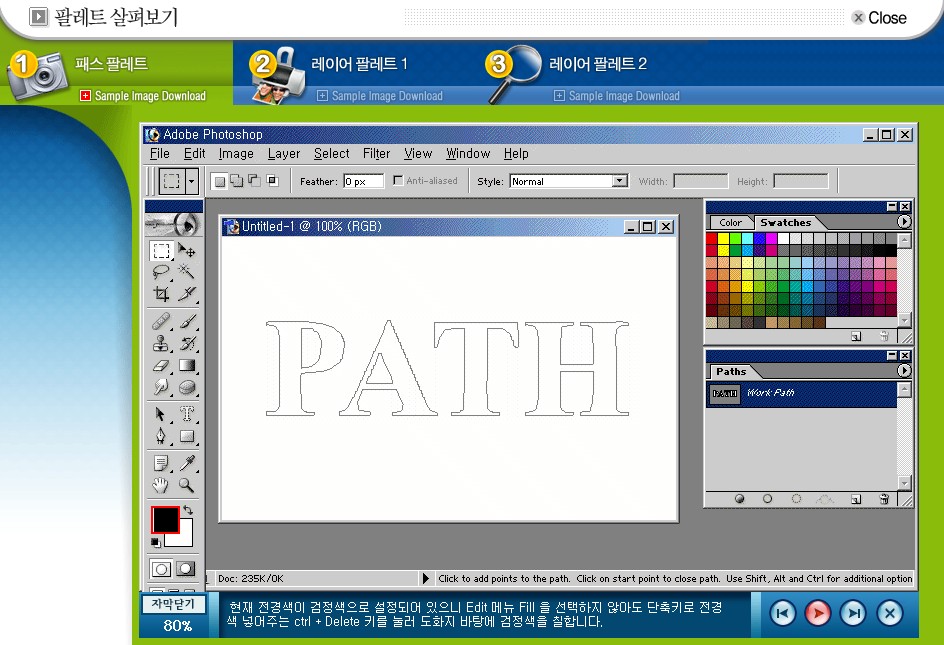This screenshot has width=944, height=645.
Task: Choose Intersect with selection mode
Action: pos(272,181)
